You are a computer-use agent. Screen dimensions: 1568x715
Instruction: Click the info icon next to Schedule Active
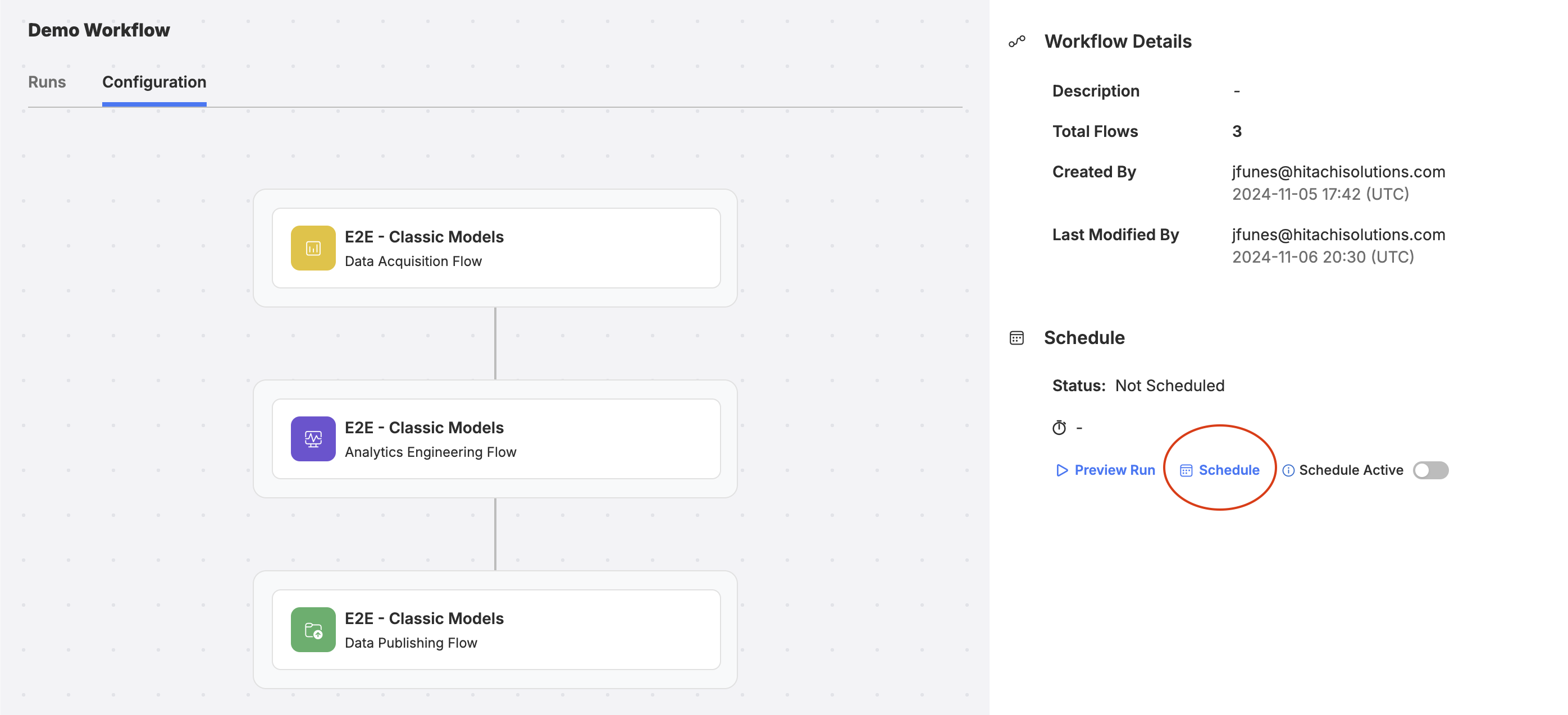1284,470
